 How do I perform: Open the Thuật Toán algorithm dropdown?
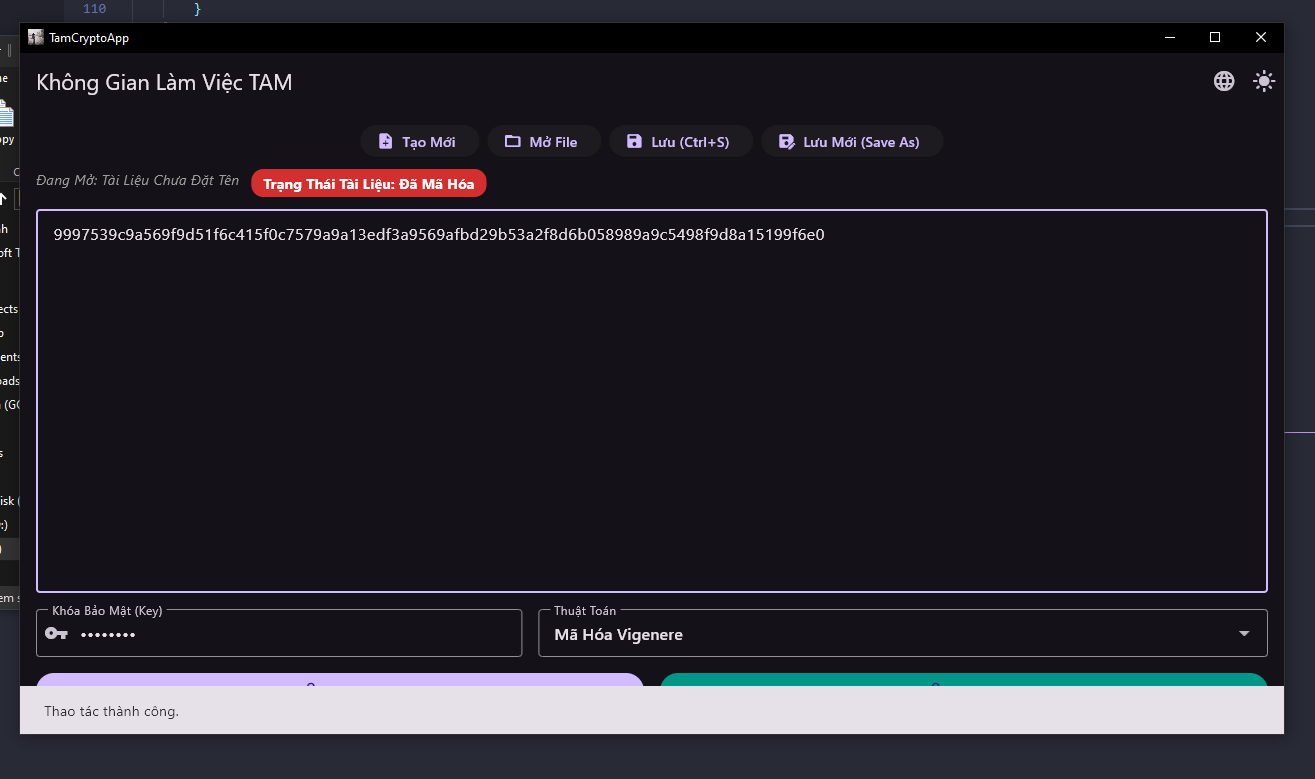click(x=903, y=634)
